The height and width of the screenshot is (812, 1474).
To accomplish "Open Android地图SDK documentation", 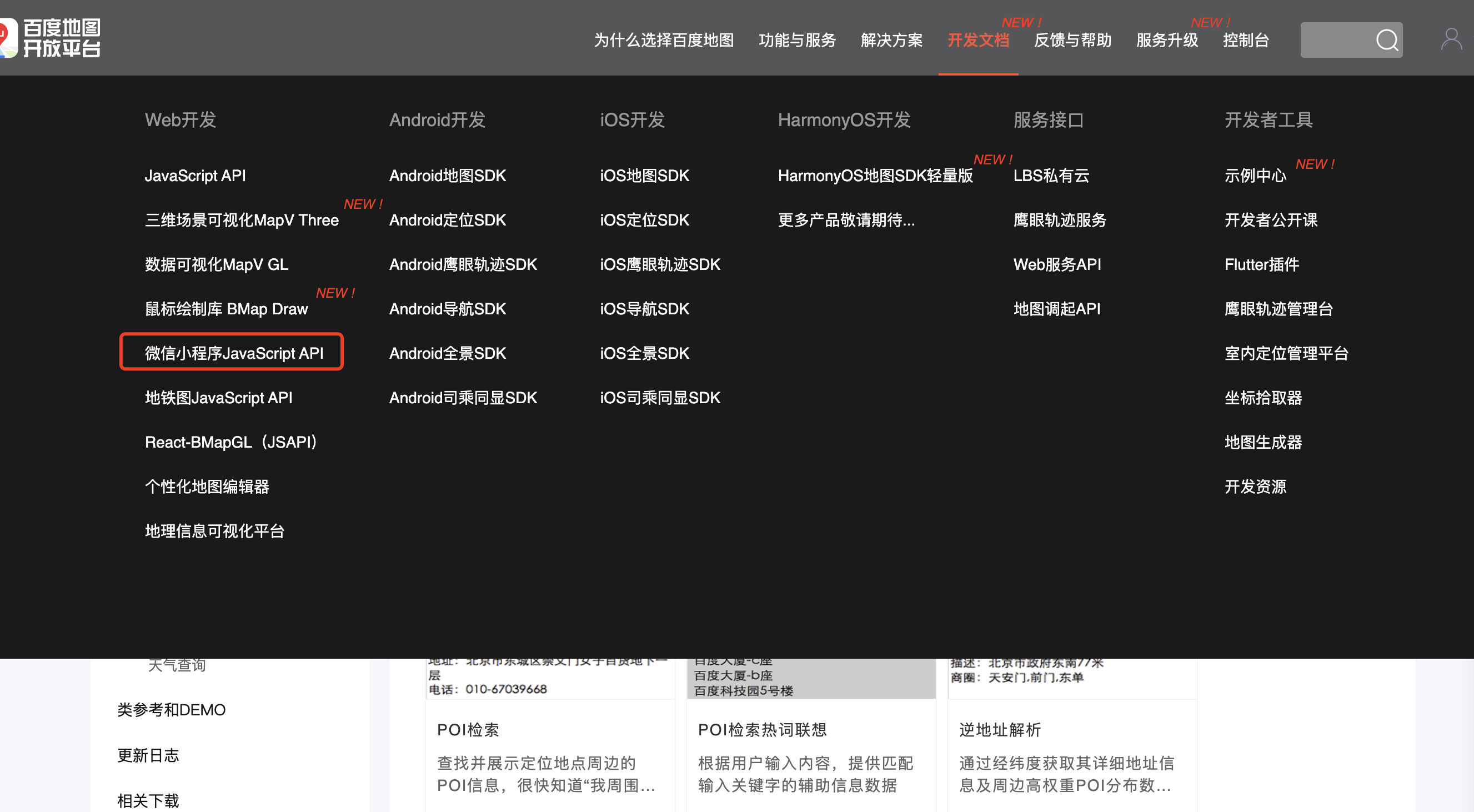I will (x=448, y=176).
